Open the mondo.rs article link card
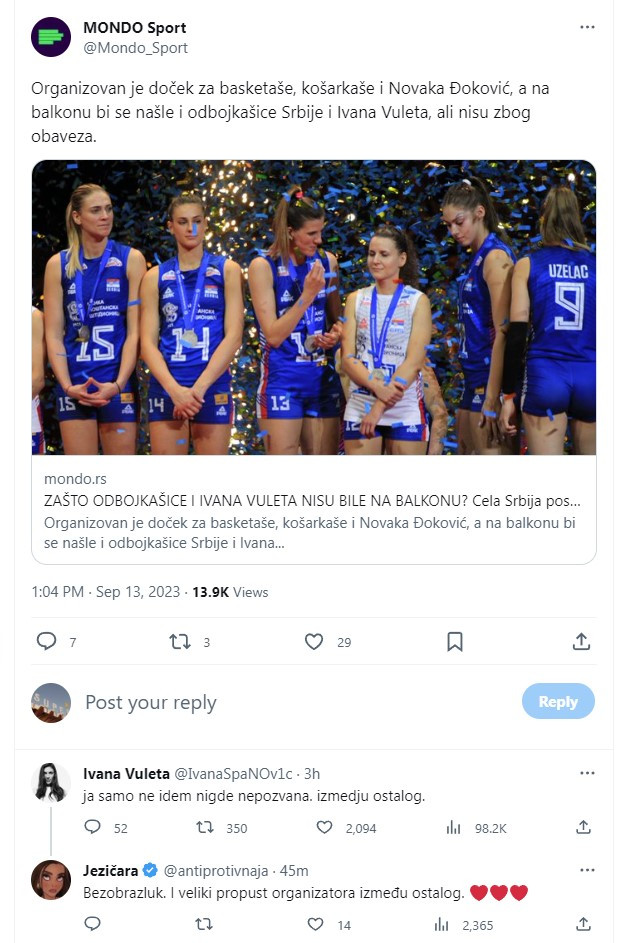Image resolution: width=623 pixels, height=943 pixels. pos(314,510)
